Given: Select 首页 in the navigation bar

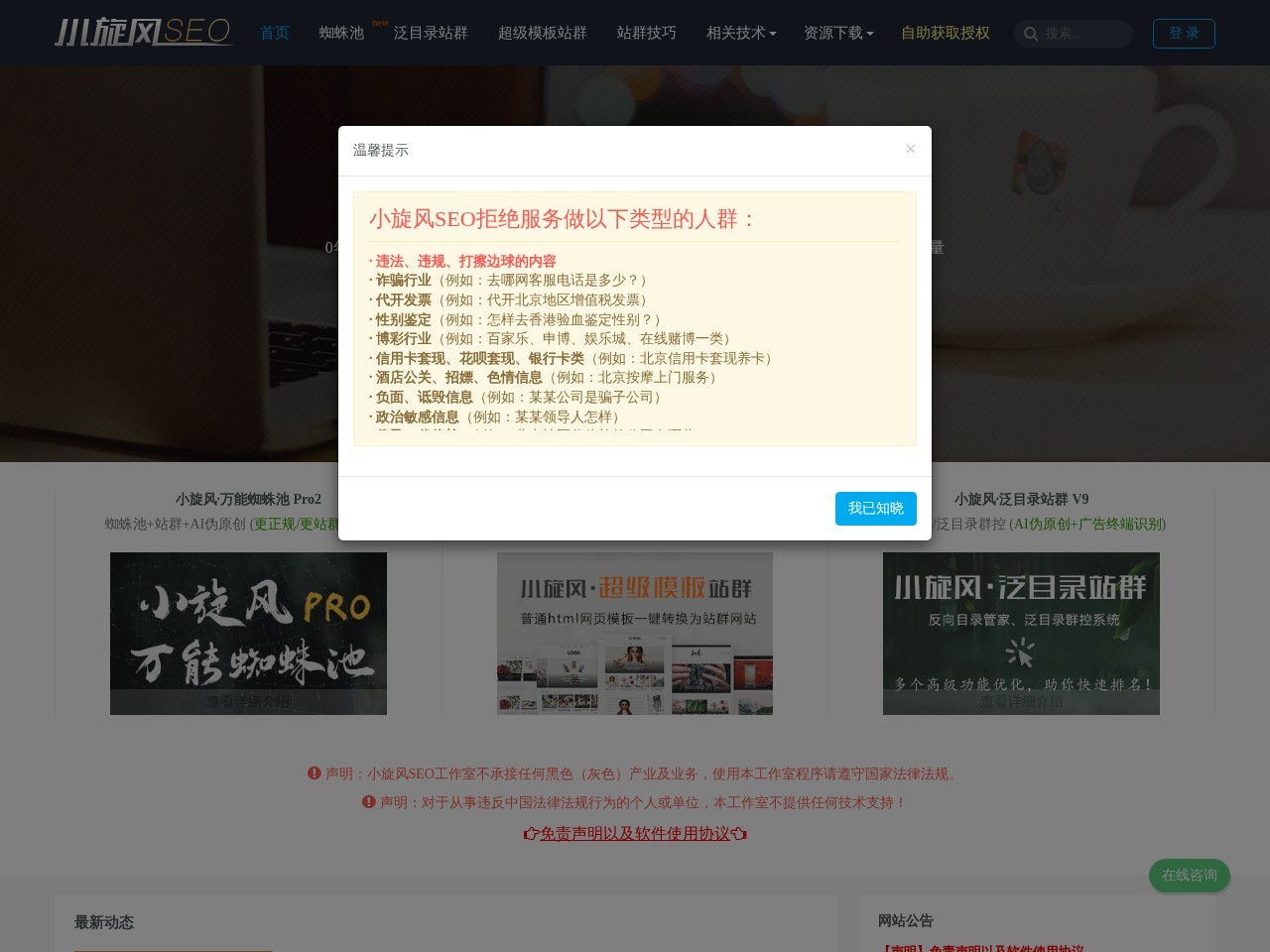Looking at the screenshot, I should [275, 33].
